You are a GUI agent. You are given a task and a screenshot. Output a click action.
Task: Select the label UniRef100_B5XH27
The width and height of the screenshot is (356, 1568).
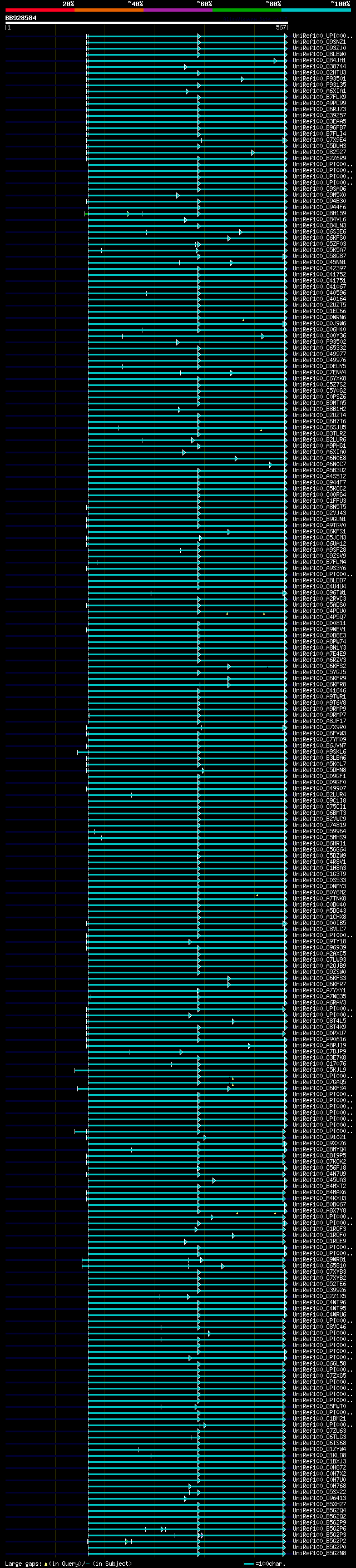tap(319, 1503)
